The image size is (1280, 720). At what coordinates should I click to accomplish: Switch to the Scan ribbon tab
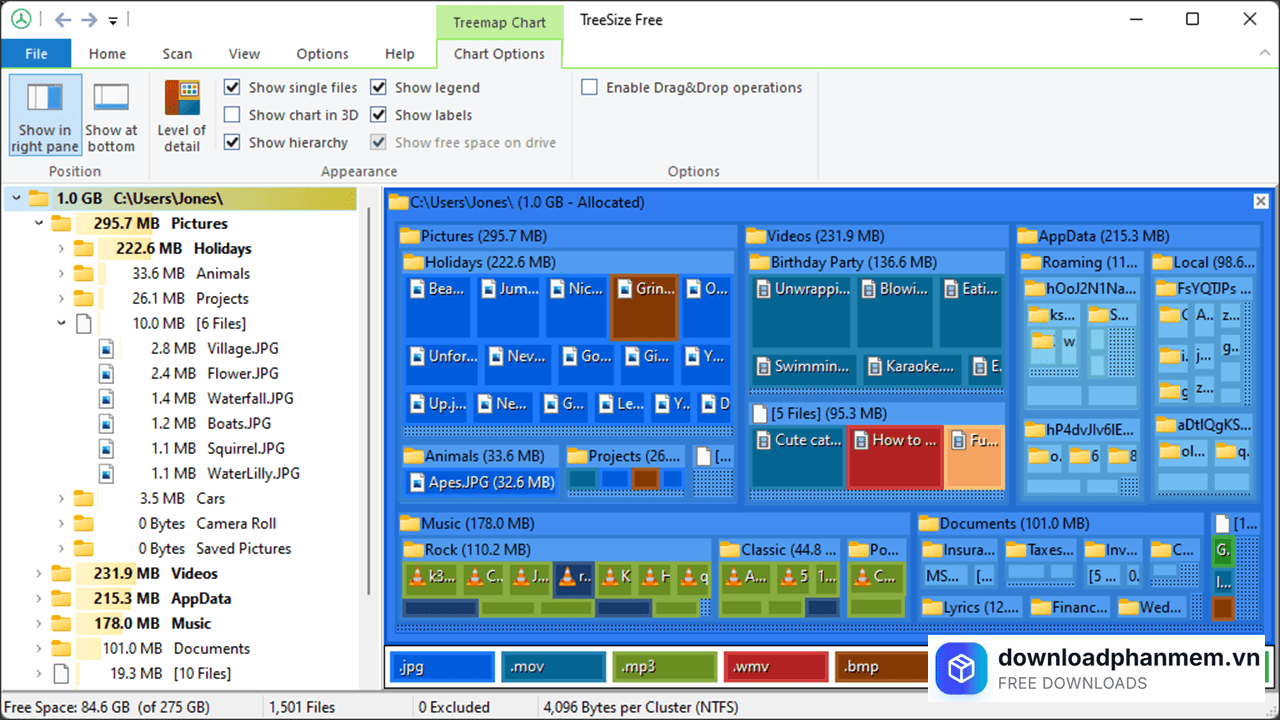point(177,54)
